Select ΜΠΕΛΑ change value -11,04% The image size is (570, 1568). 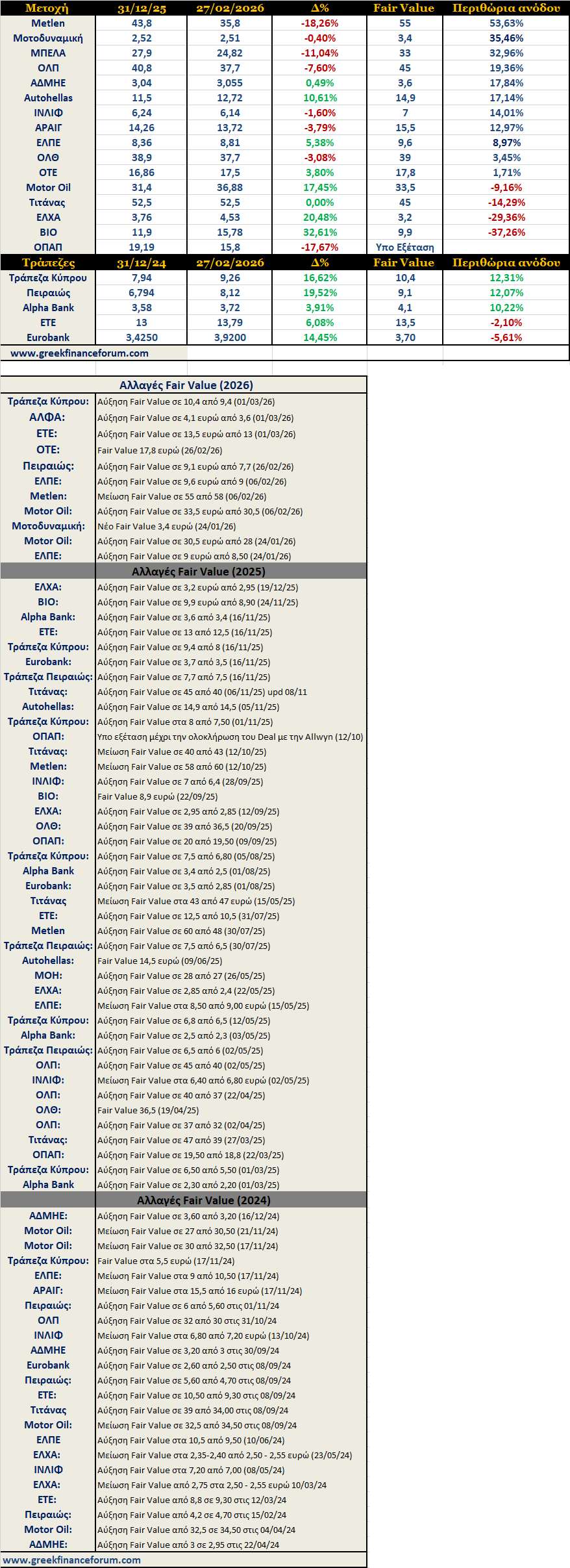pos(319,53)
